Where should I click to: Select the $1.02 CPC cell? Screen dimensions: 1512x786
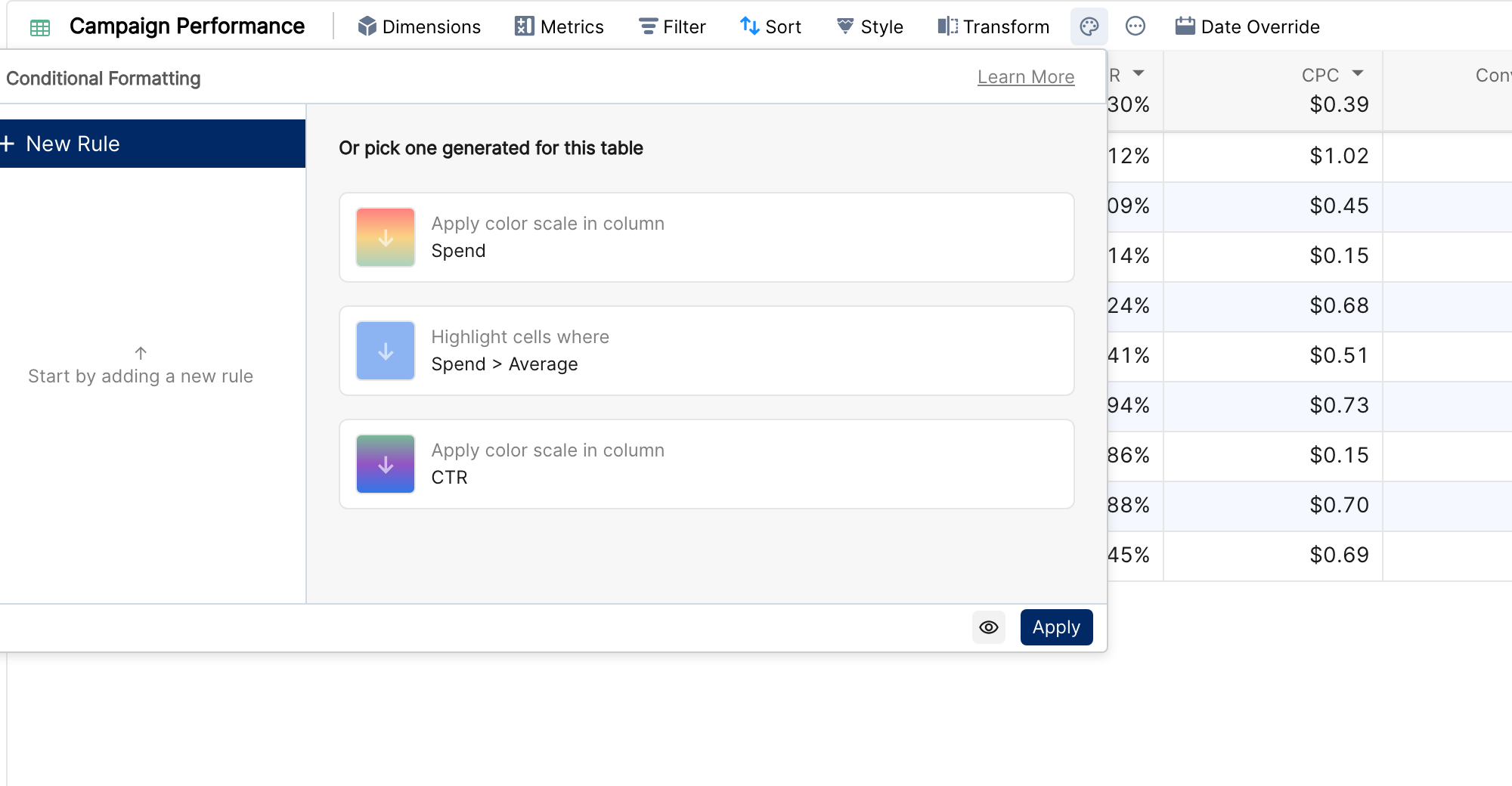coord(1273,156)
